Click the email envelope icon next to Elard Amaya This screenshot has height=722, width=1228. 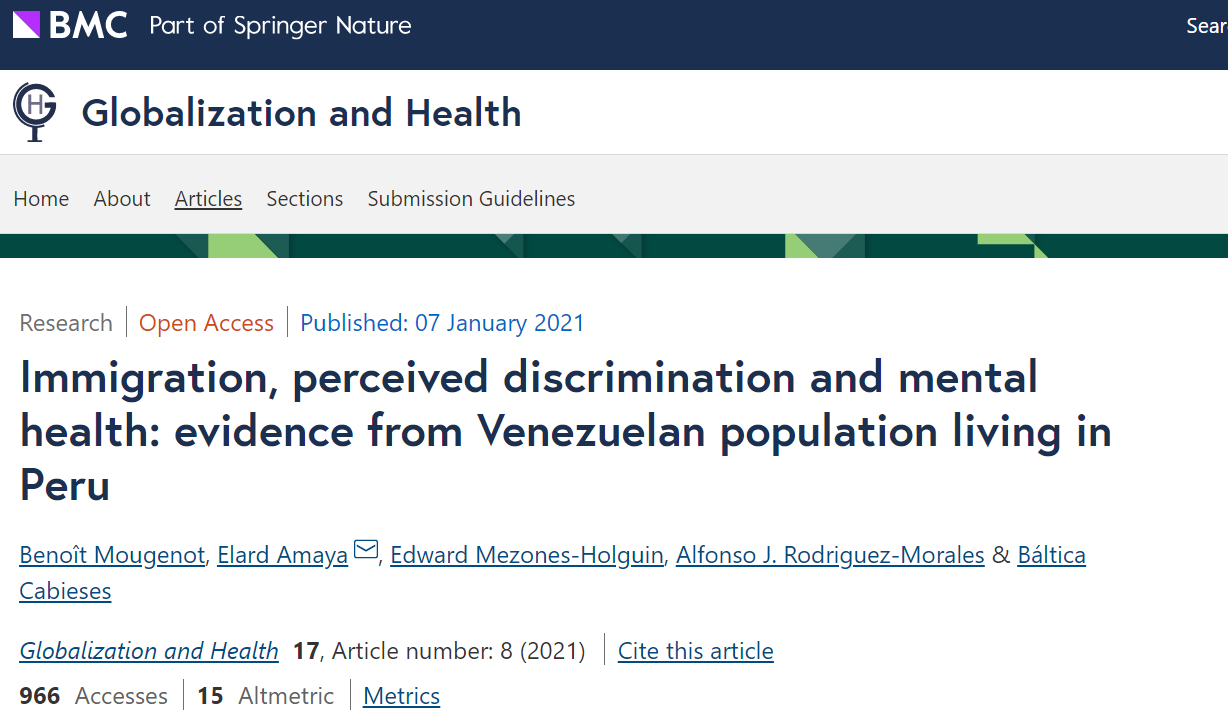click(x=365, y=548)
